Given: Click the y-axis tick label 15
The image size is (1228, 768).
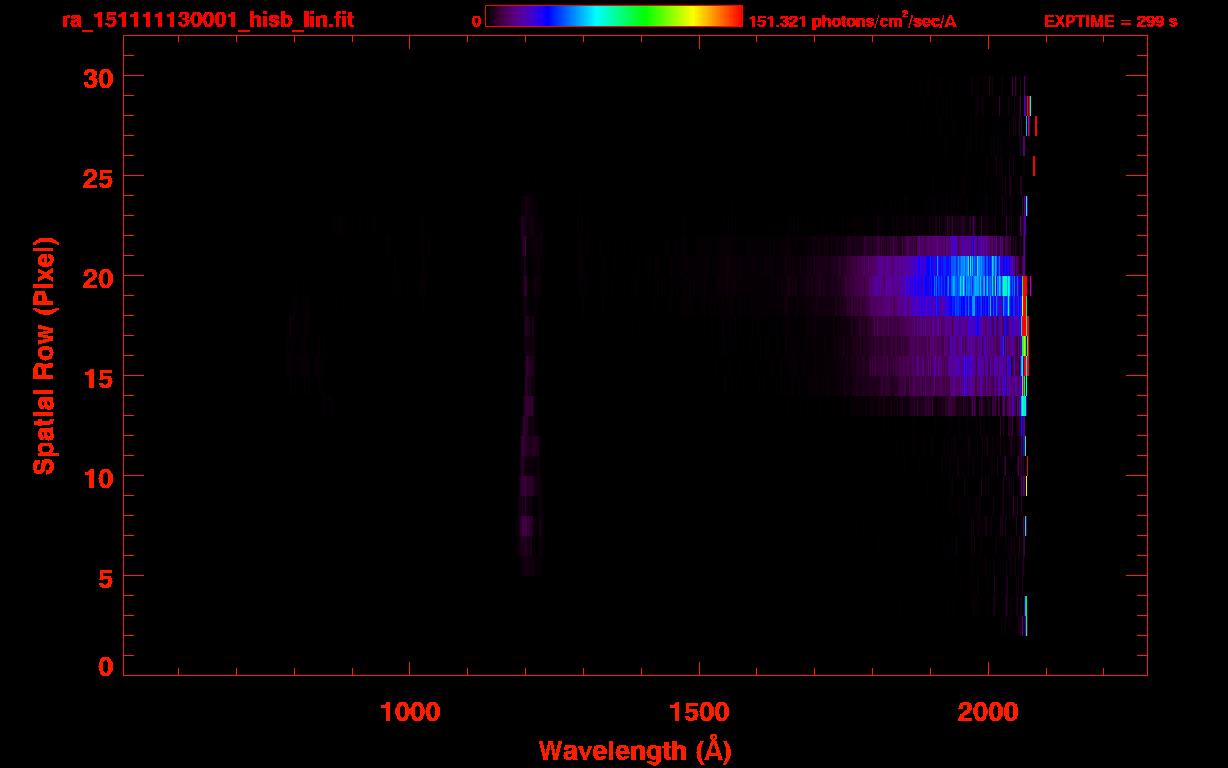Looking at the screenshot, I should 99,377.
